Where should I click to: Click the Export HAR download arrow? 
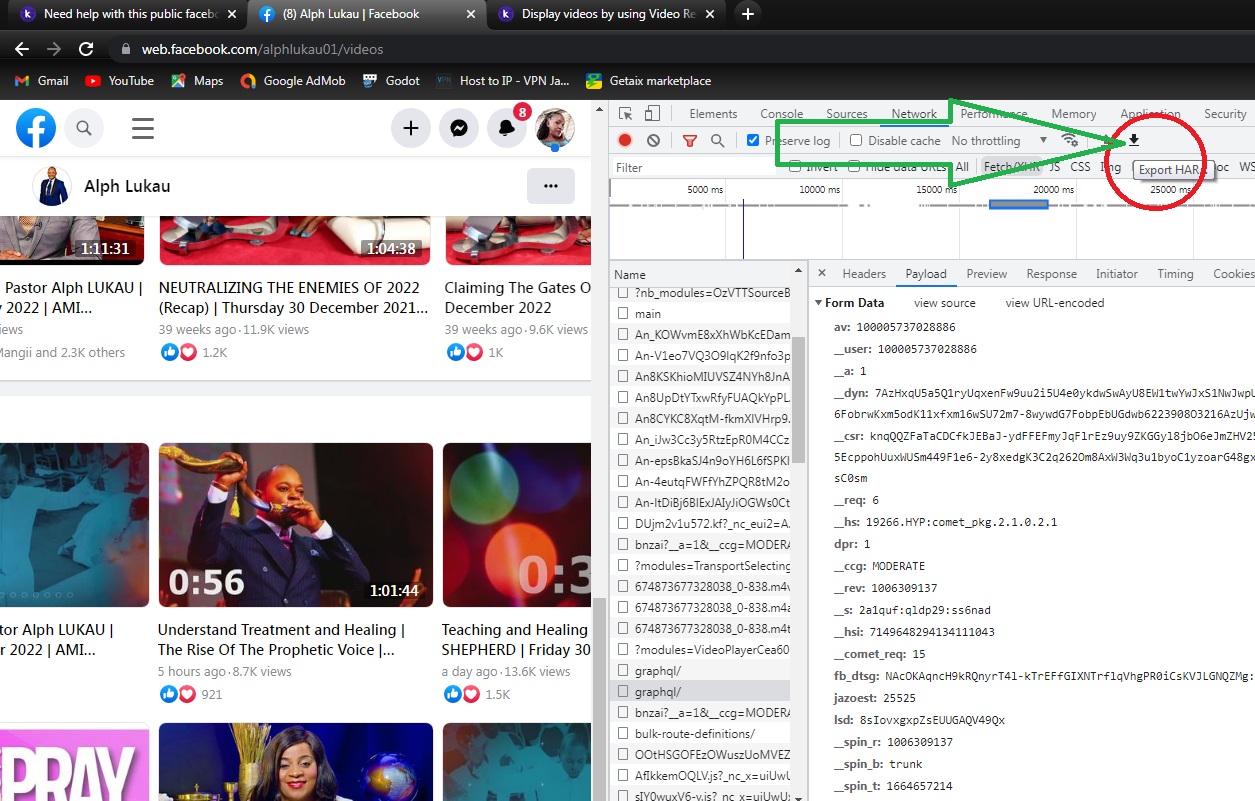[x=1134, y=140]
